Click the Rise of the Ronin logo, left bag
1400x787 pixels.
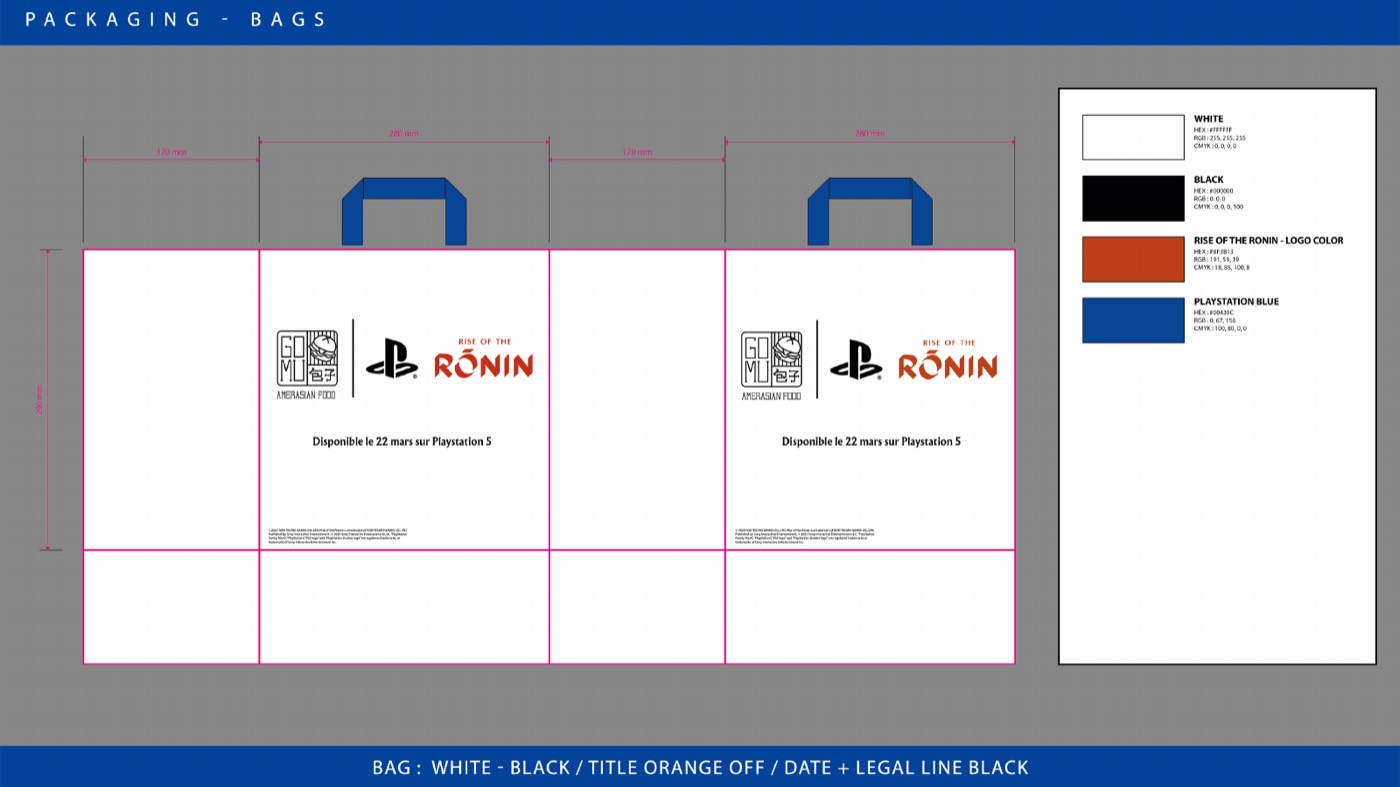pos(484,359)
